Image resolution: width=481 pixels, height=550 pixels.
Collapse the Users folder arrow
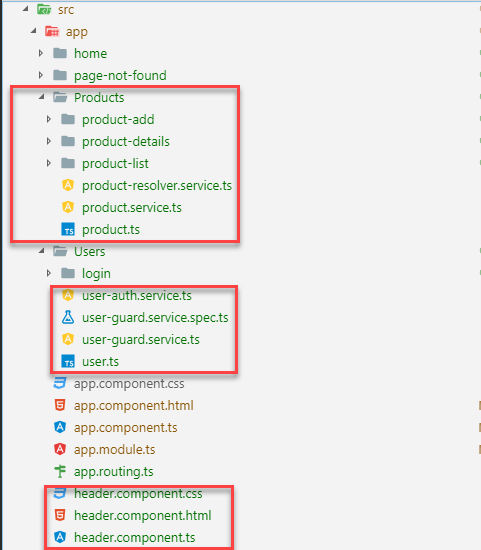41,251
